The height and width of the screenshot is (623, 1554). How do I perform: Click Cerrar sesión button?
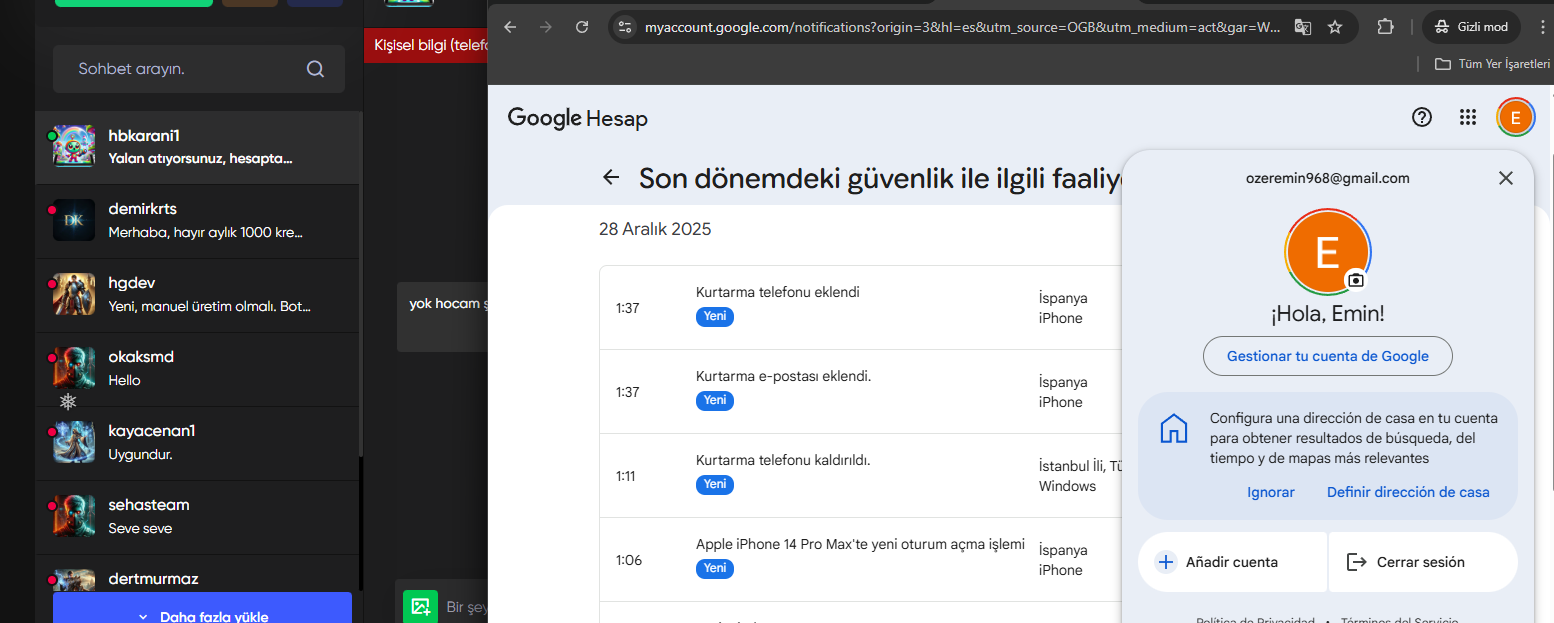click(x=1423, y=562)
